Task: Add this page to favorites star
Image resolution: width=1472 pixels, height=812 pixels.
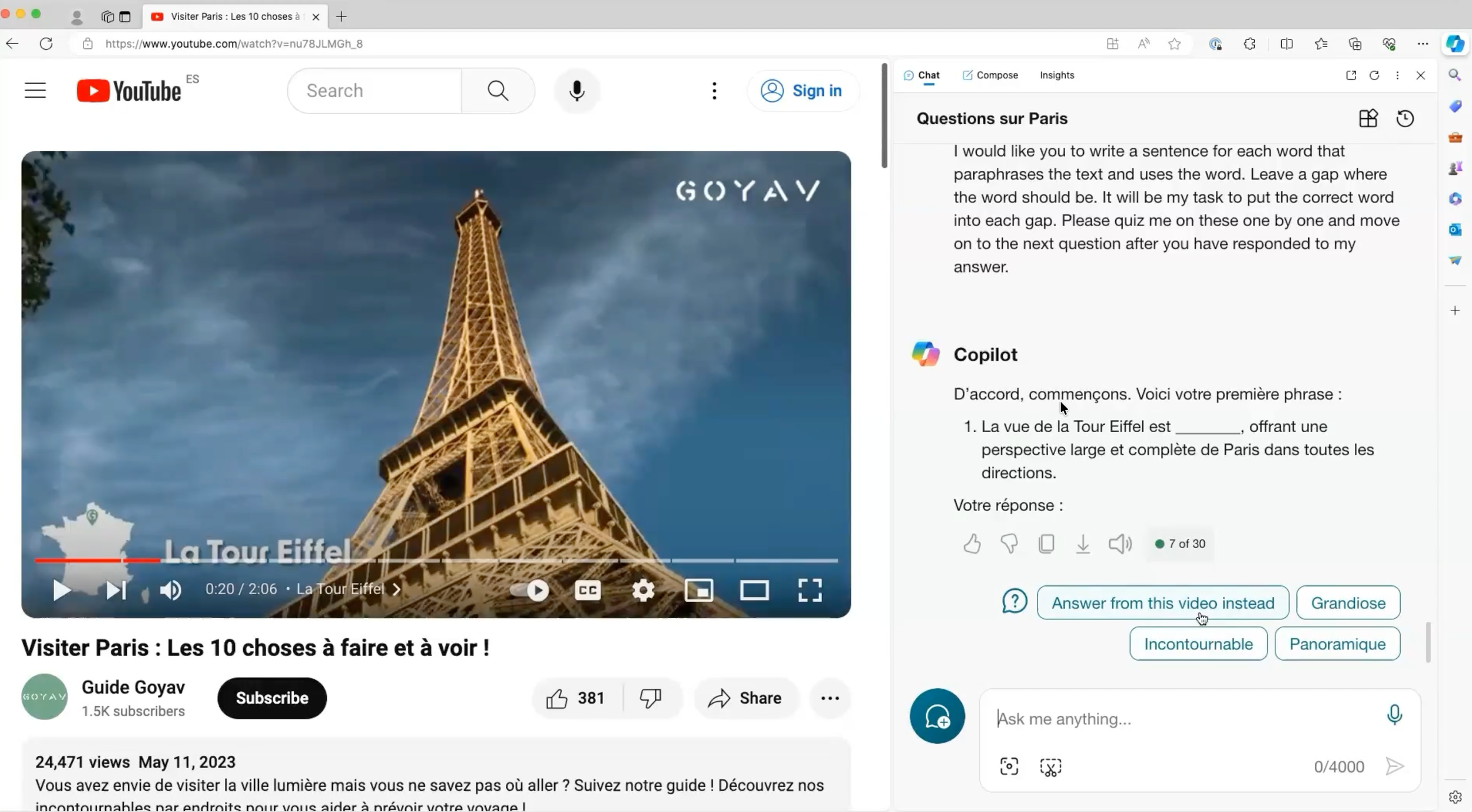Action: (x=1174, y=44)
